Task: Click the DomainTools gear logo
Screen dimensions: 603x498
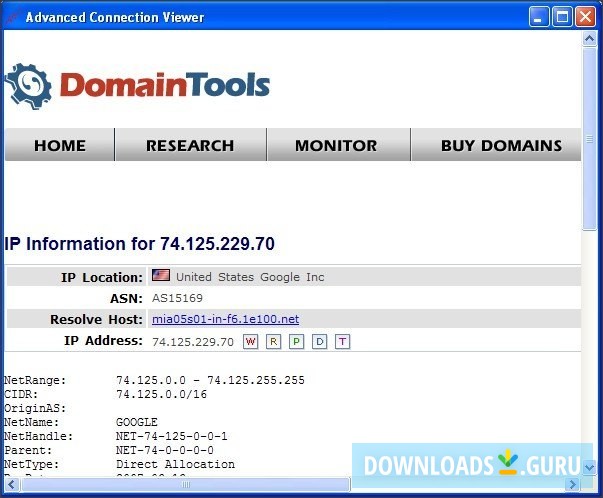Action: click(28, 86)
